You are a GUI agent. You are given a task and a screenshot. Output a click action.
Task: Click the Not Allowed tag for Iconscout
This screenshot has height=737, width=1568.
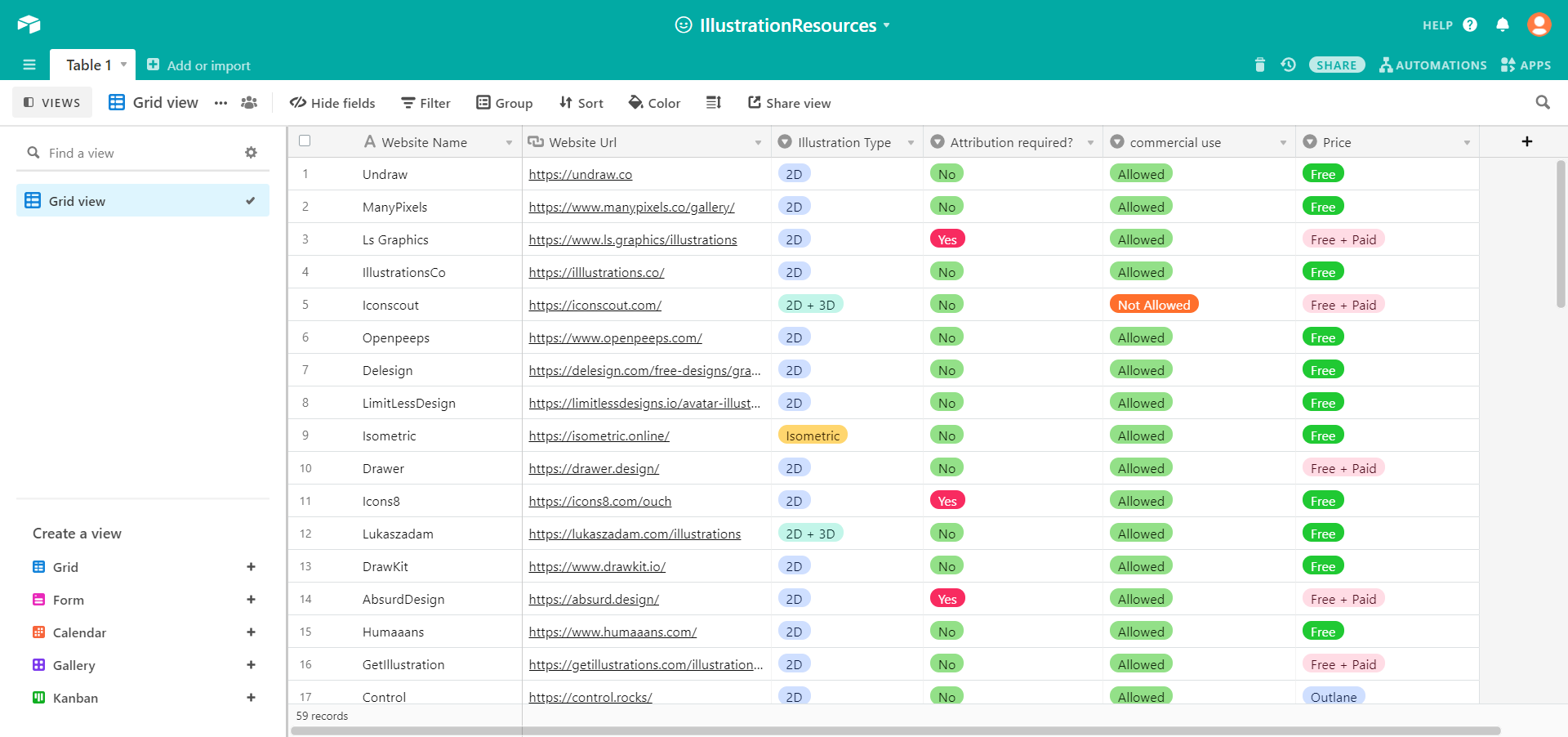pyautogui.click(x=1154, y=304)
